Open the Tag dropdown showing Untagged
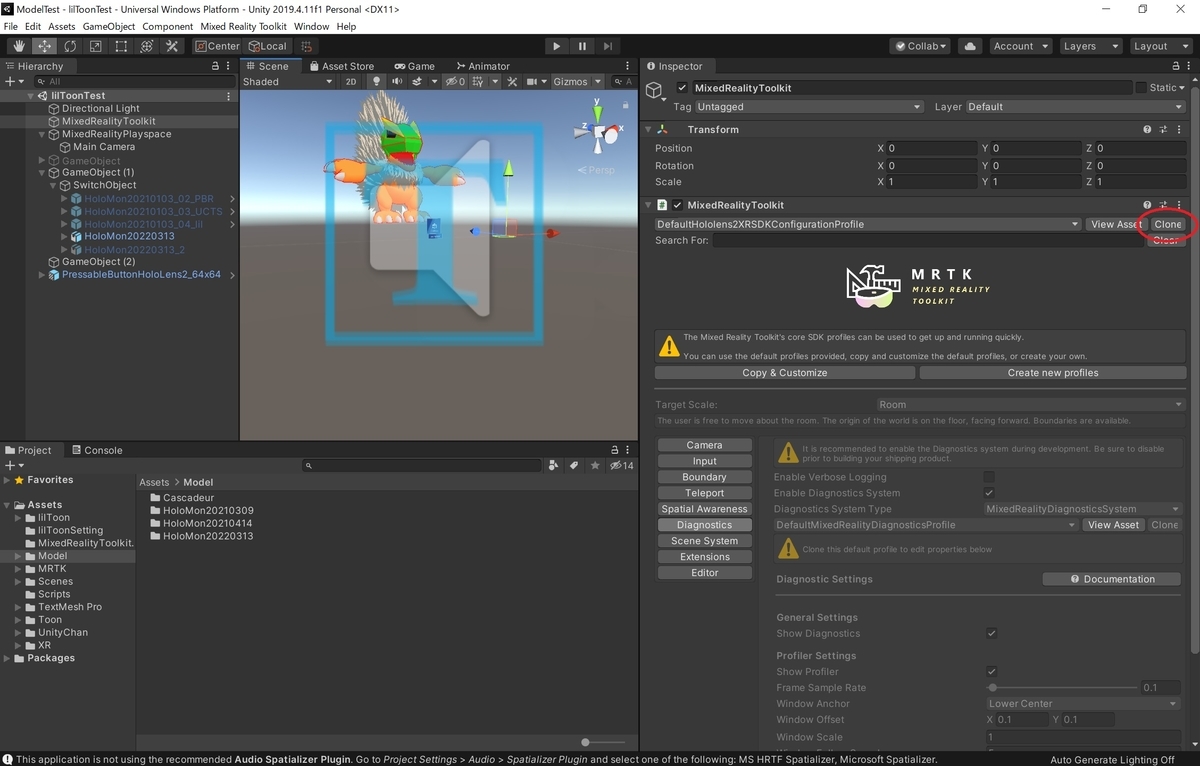1200x766 pixels. 808,107
